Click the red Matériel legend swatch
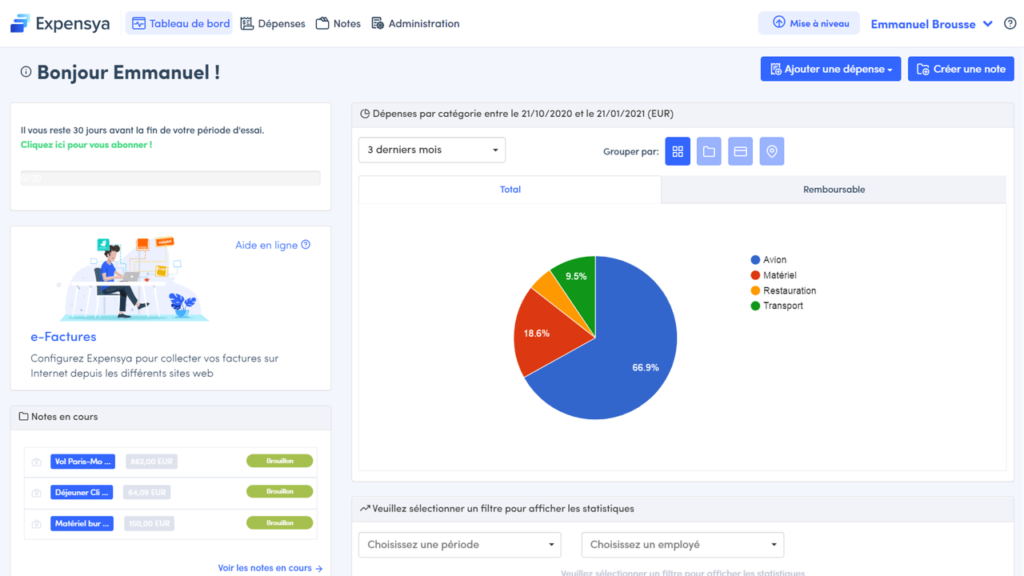The height and width of the screenshot is (576, 1024). pyautogui.click(x=755, y=276)
